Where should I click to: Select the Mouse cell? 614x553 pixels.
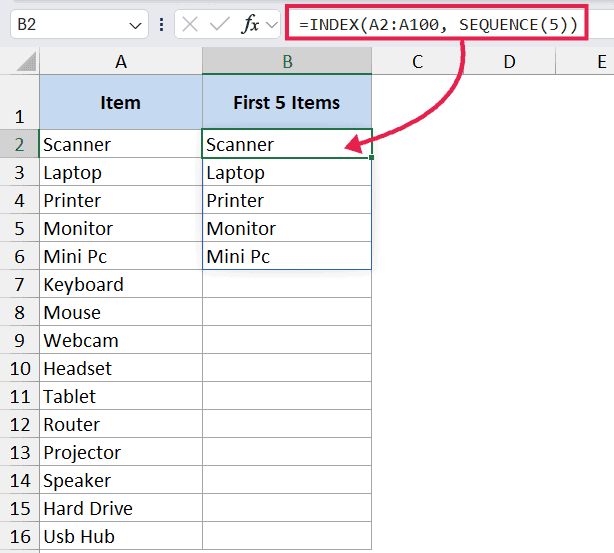tap(121, 312)
